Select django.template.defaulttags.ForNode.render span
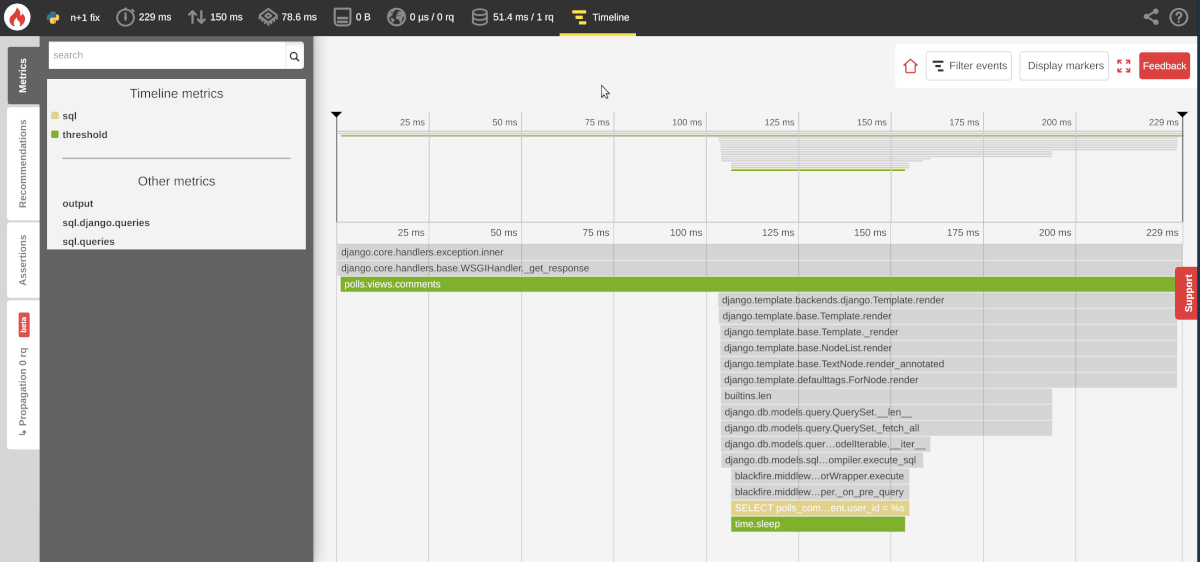The width and height of the screenshot is (1200, 562). [948, 380]
